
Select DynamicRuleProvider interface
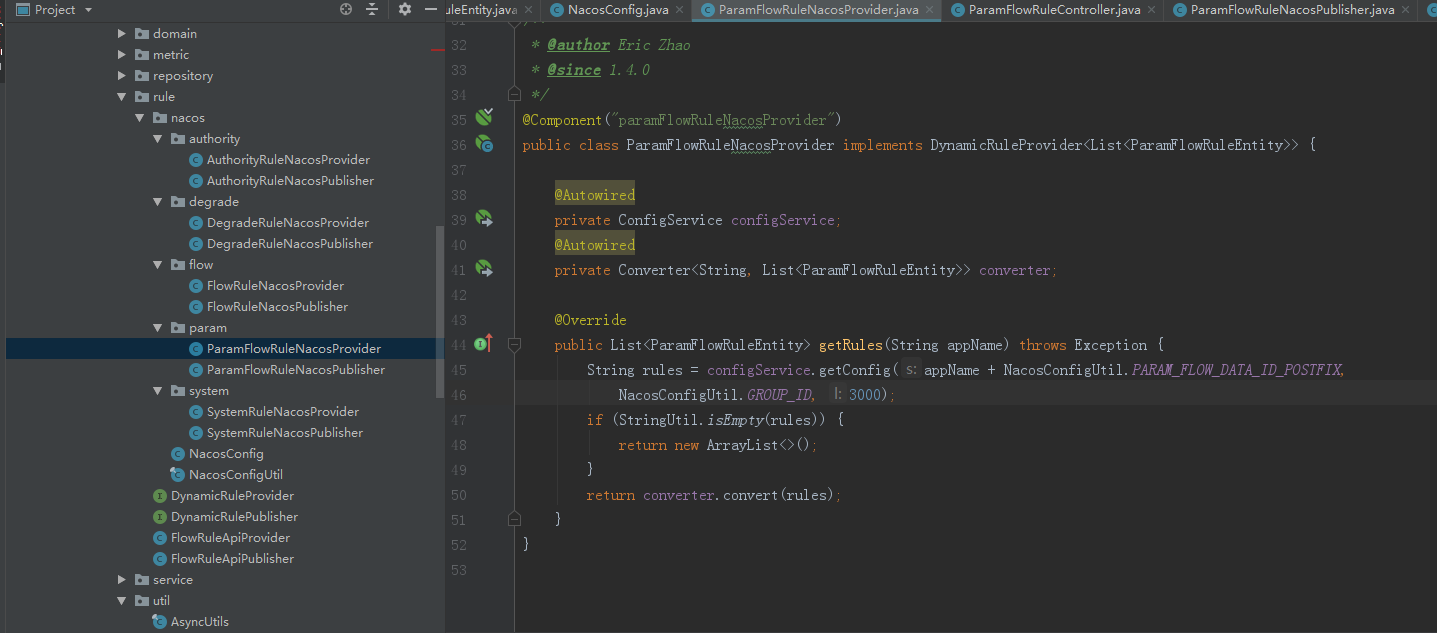click(232, 496)
